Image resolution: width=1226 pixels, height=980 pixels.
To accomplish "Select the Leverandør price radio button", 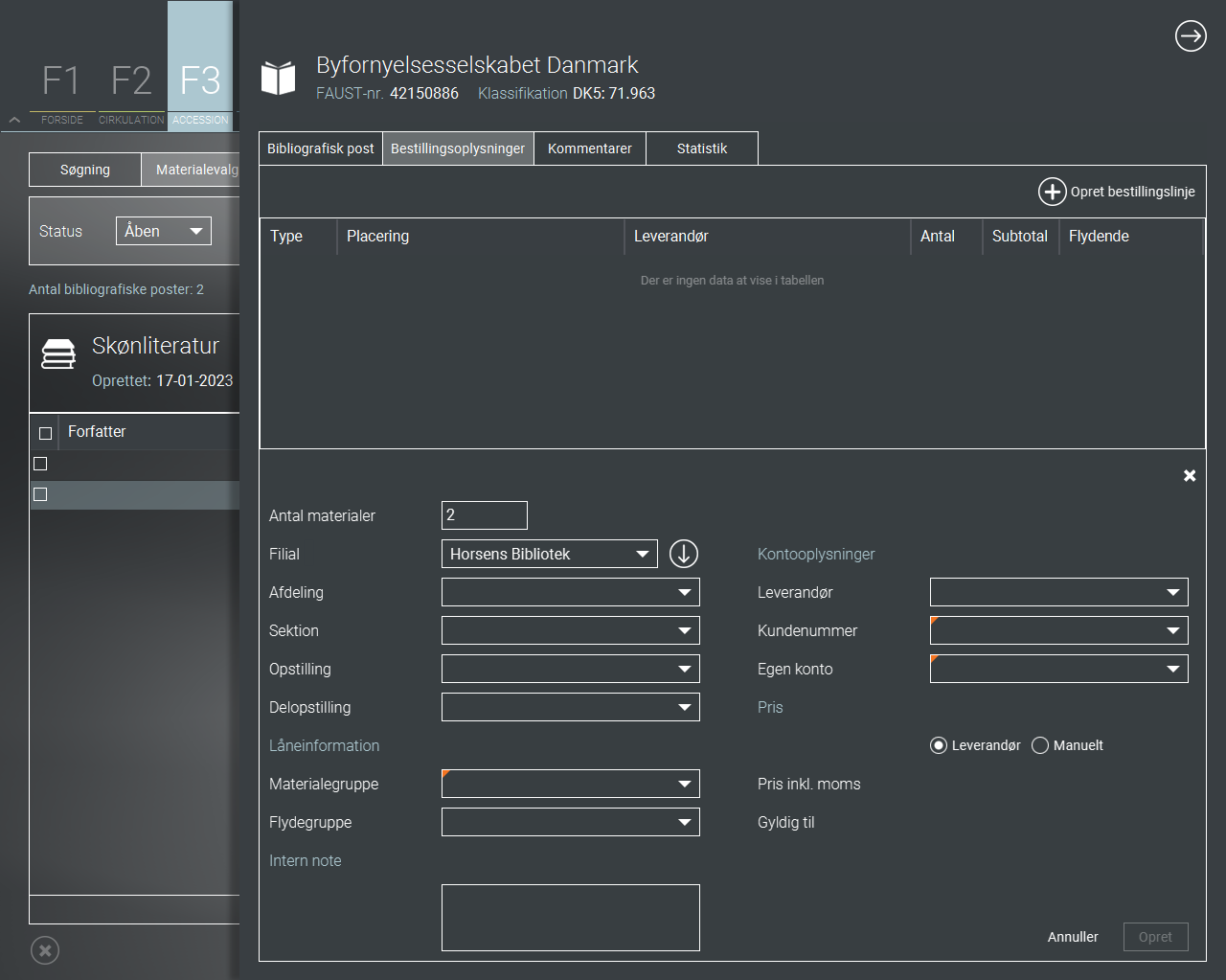I will coord(939,745).
